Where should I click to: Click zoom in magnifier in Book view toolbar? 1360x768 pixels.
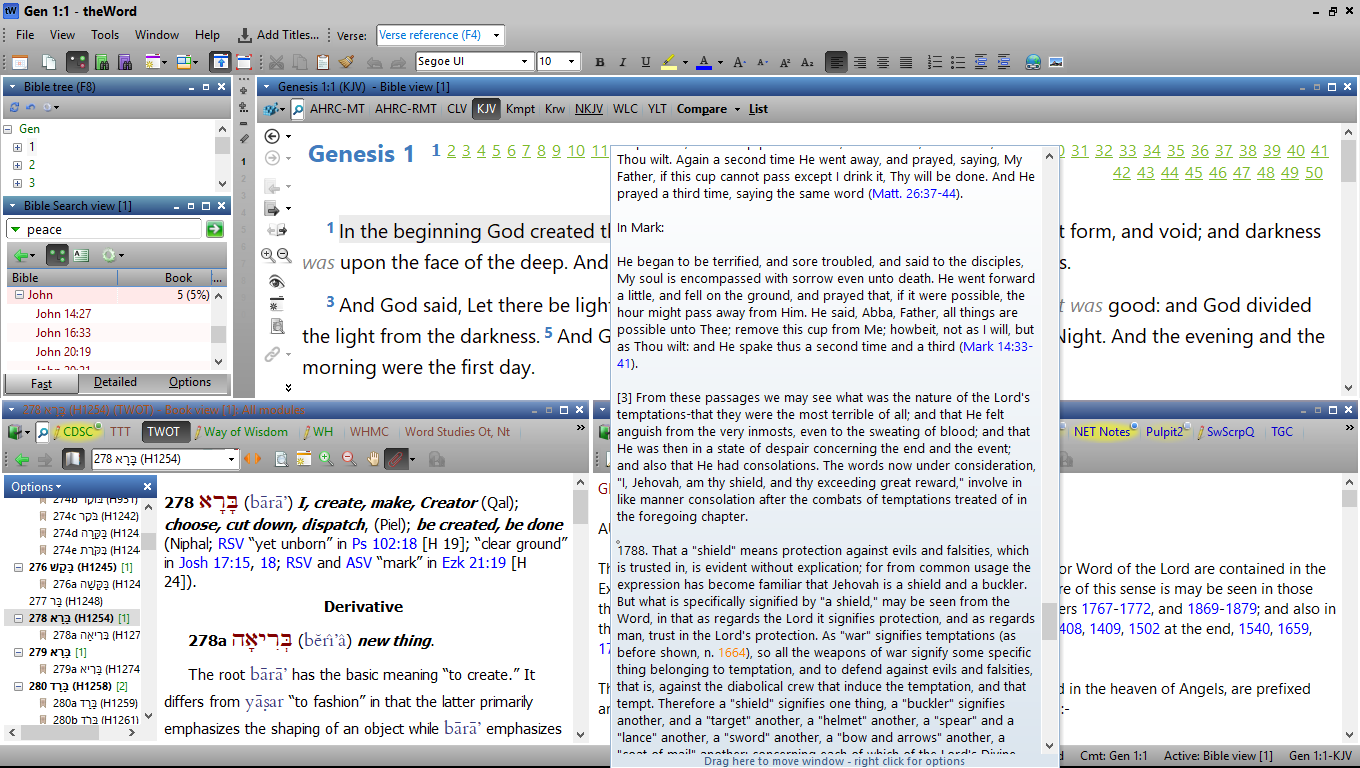(326, 459)
